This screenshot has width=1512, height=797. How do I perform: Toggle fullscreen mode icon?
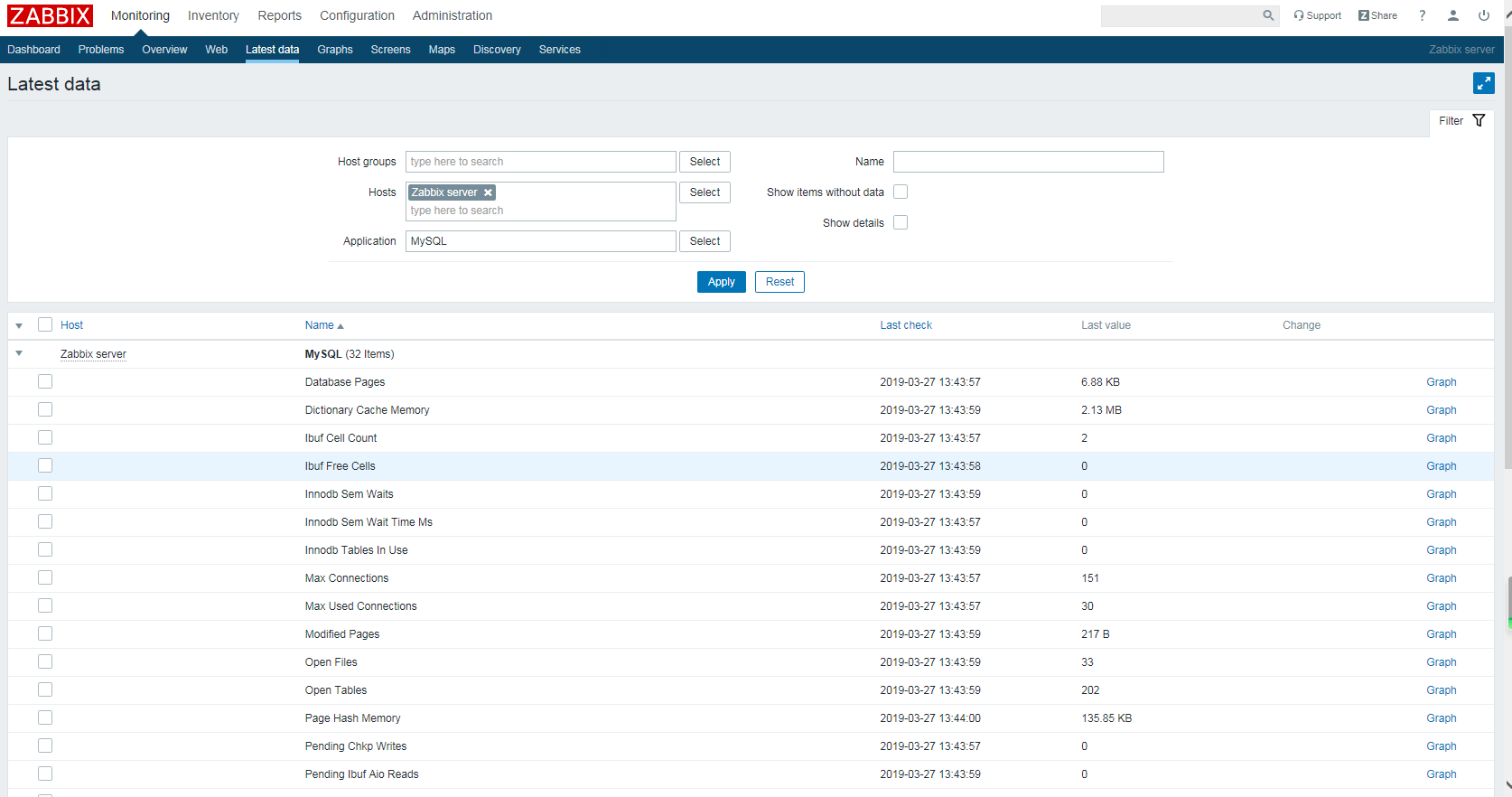click(1483, 83)
